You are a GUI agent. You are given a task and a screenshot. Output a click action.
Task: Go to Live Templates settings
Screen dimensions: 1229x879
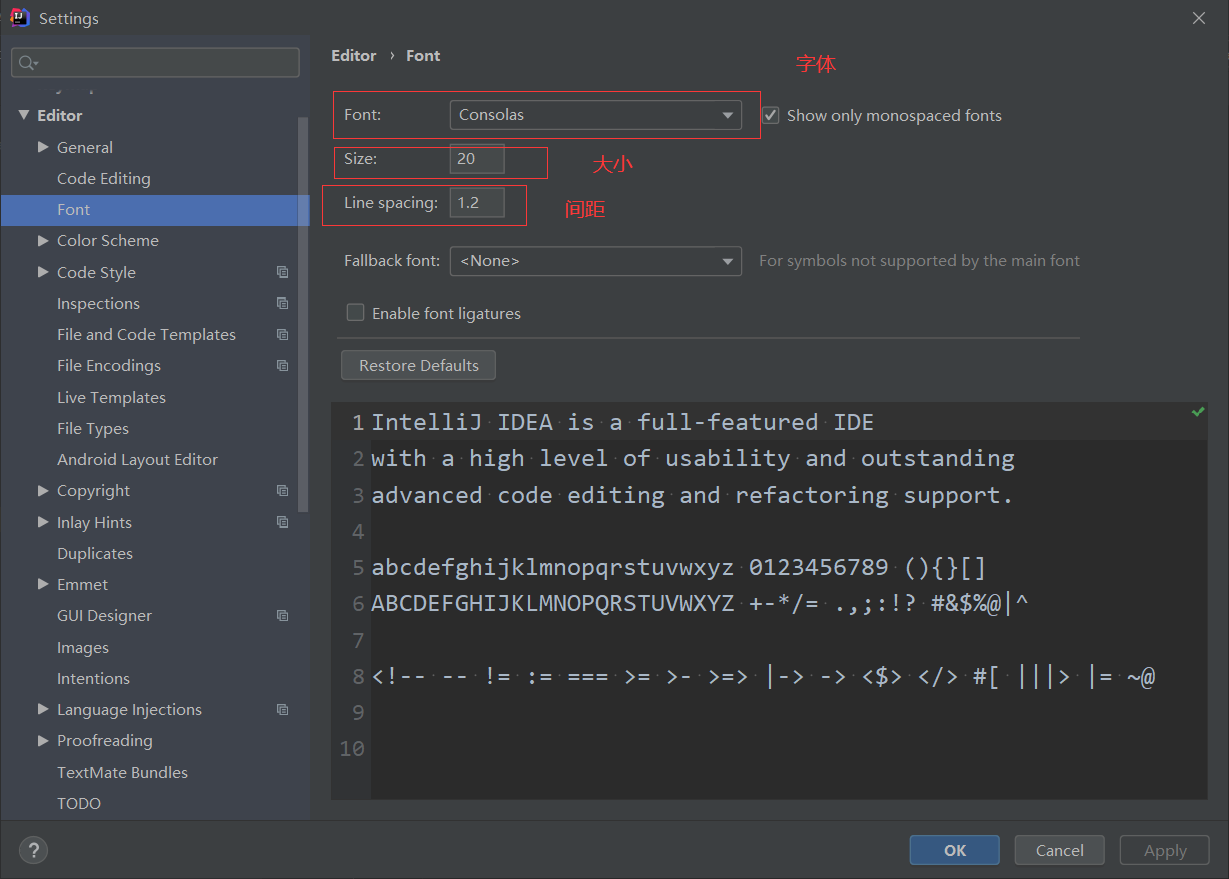coord(111,397)
